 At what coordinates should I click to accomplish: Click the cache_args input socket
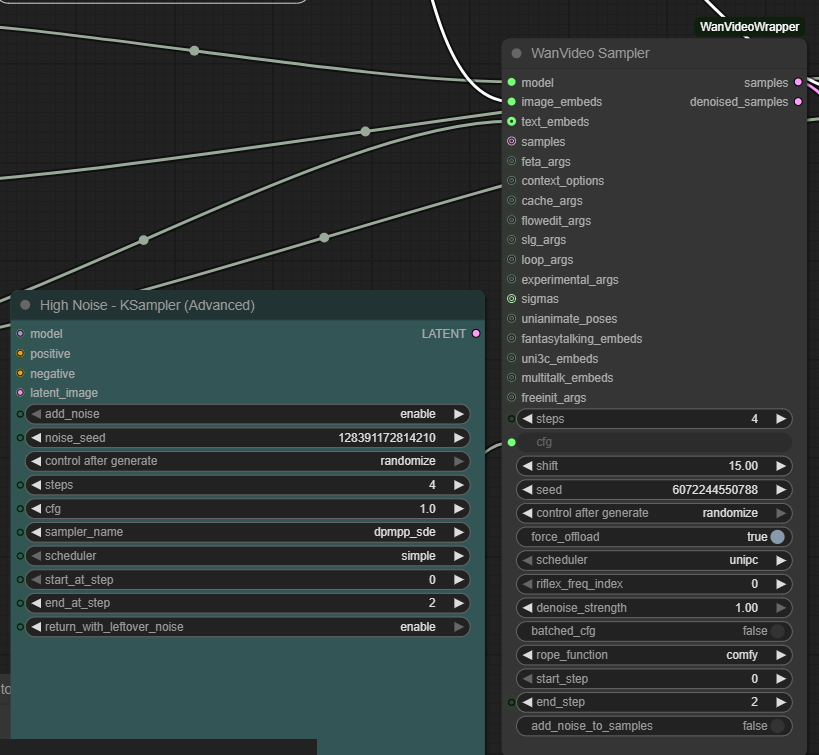coord(511,200)
